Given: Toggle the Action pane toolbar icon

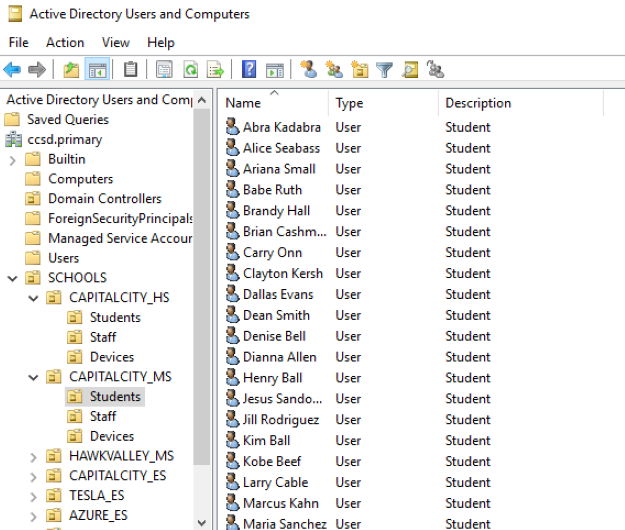Looking at the screenshot, I should (x=275, y=71).
